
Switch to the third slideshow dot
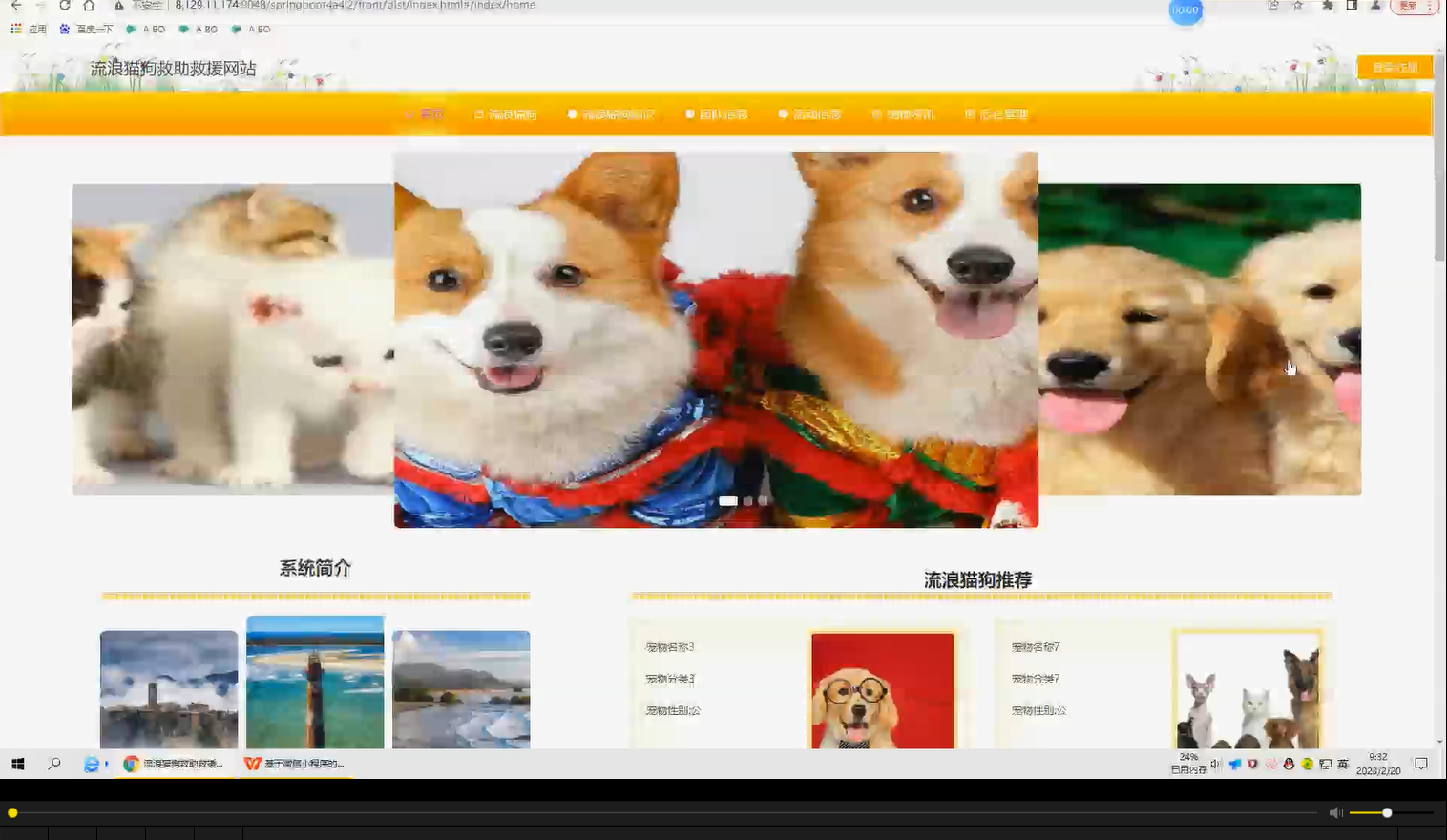pos(761,500)
